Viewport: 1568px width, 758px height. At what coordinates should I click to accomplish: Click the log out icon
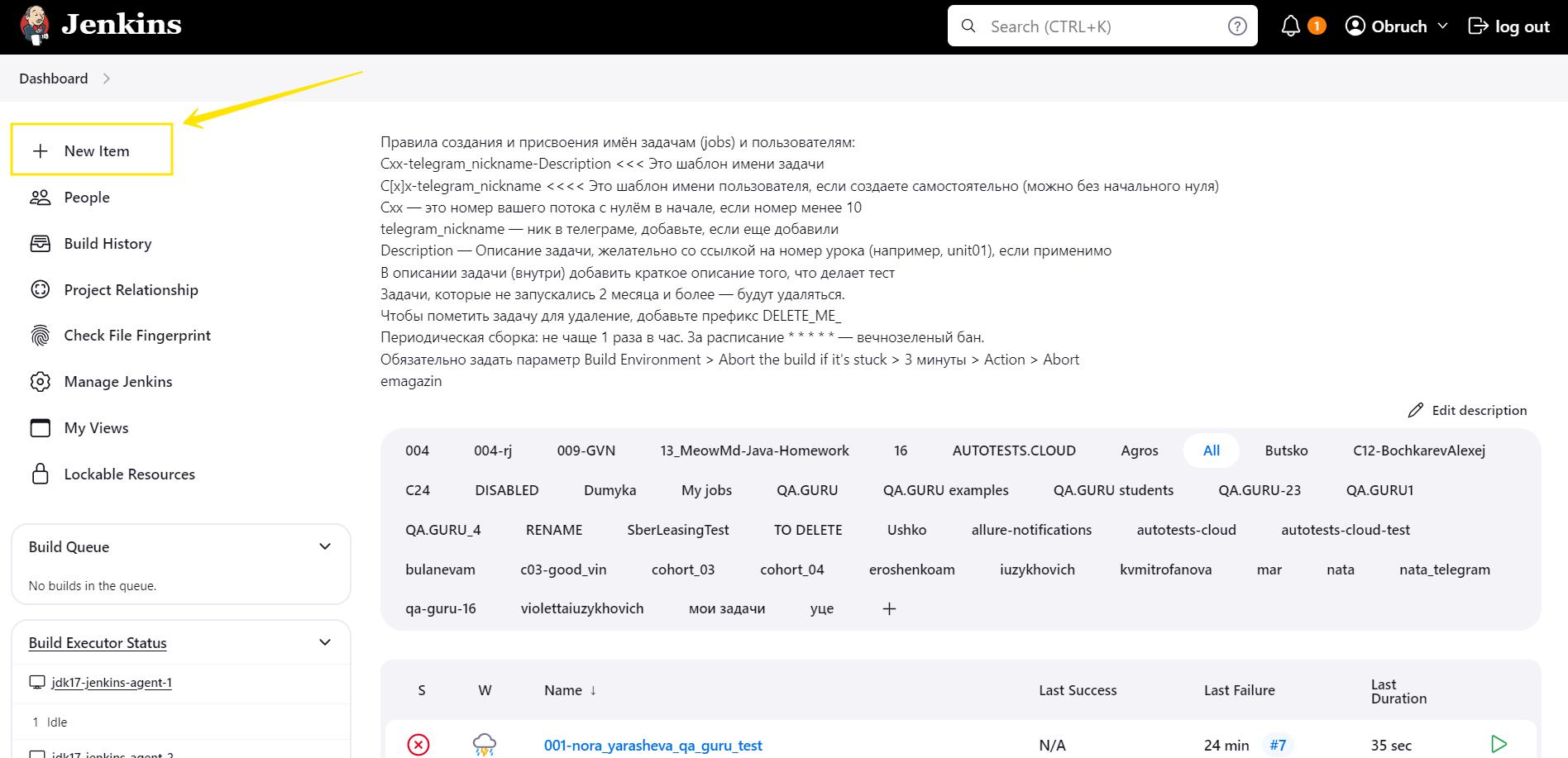coord(1477,26)
